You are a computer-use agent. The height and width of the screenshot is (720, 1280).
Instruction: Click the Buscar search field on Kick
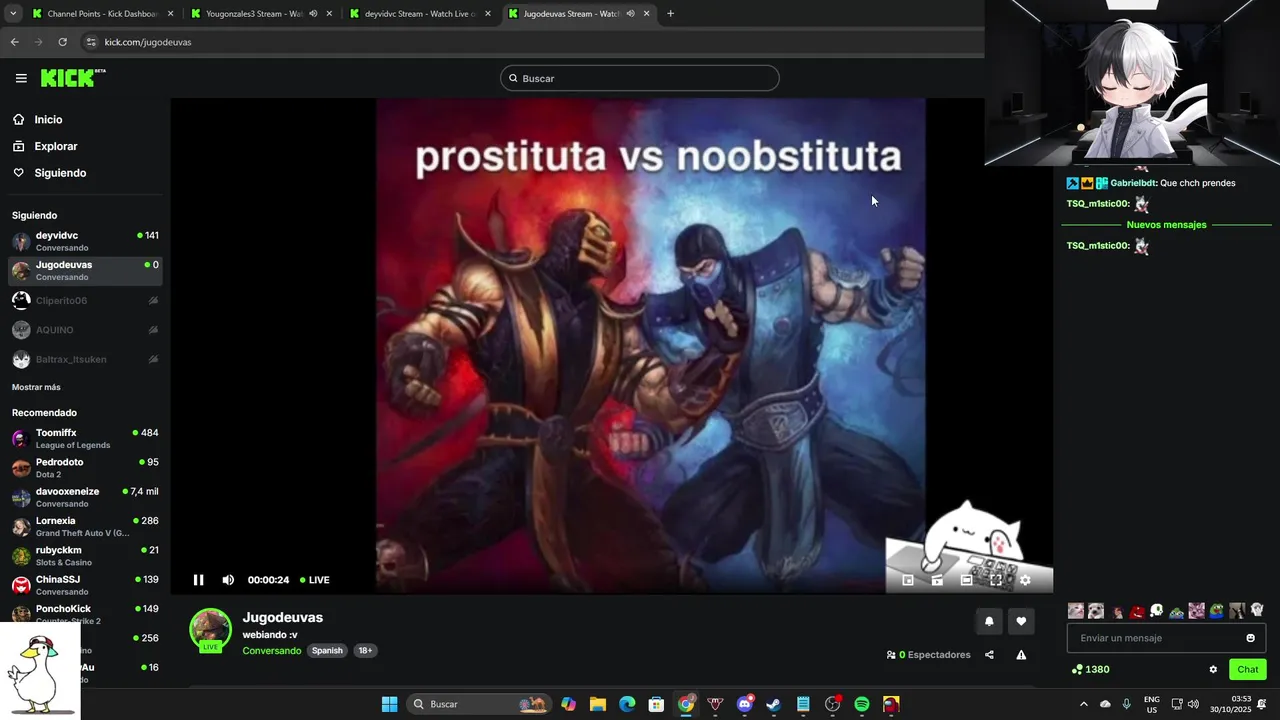coord(640,78)
